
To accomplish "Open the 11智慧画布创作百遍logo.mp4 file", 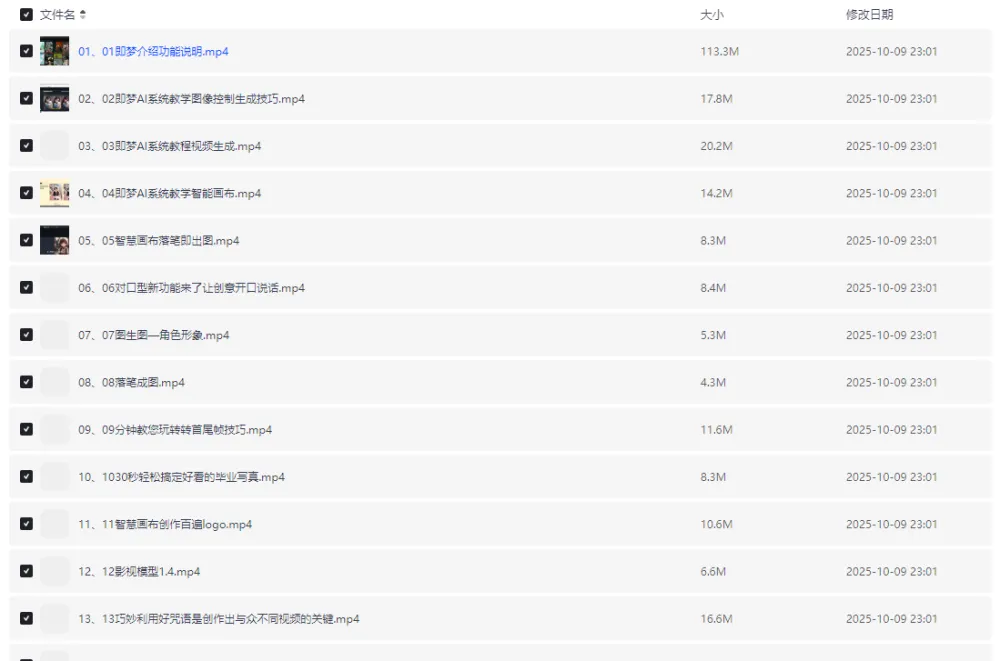I will 165,524.
